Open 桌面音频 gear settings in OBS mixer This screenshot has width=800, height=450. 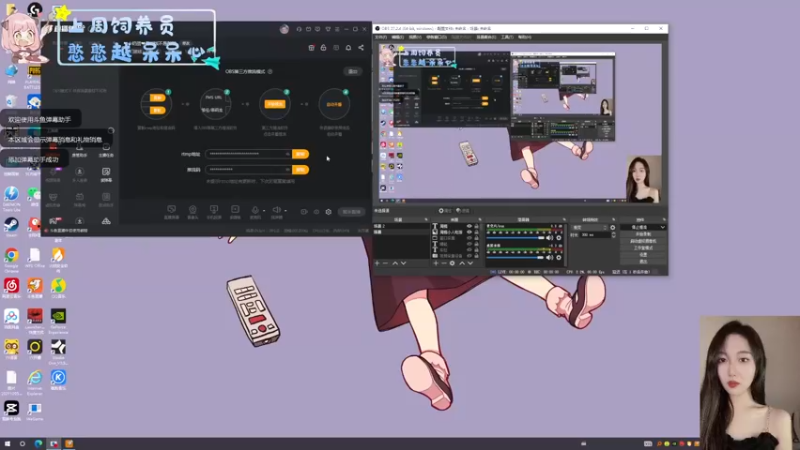click(559, 258)
